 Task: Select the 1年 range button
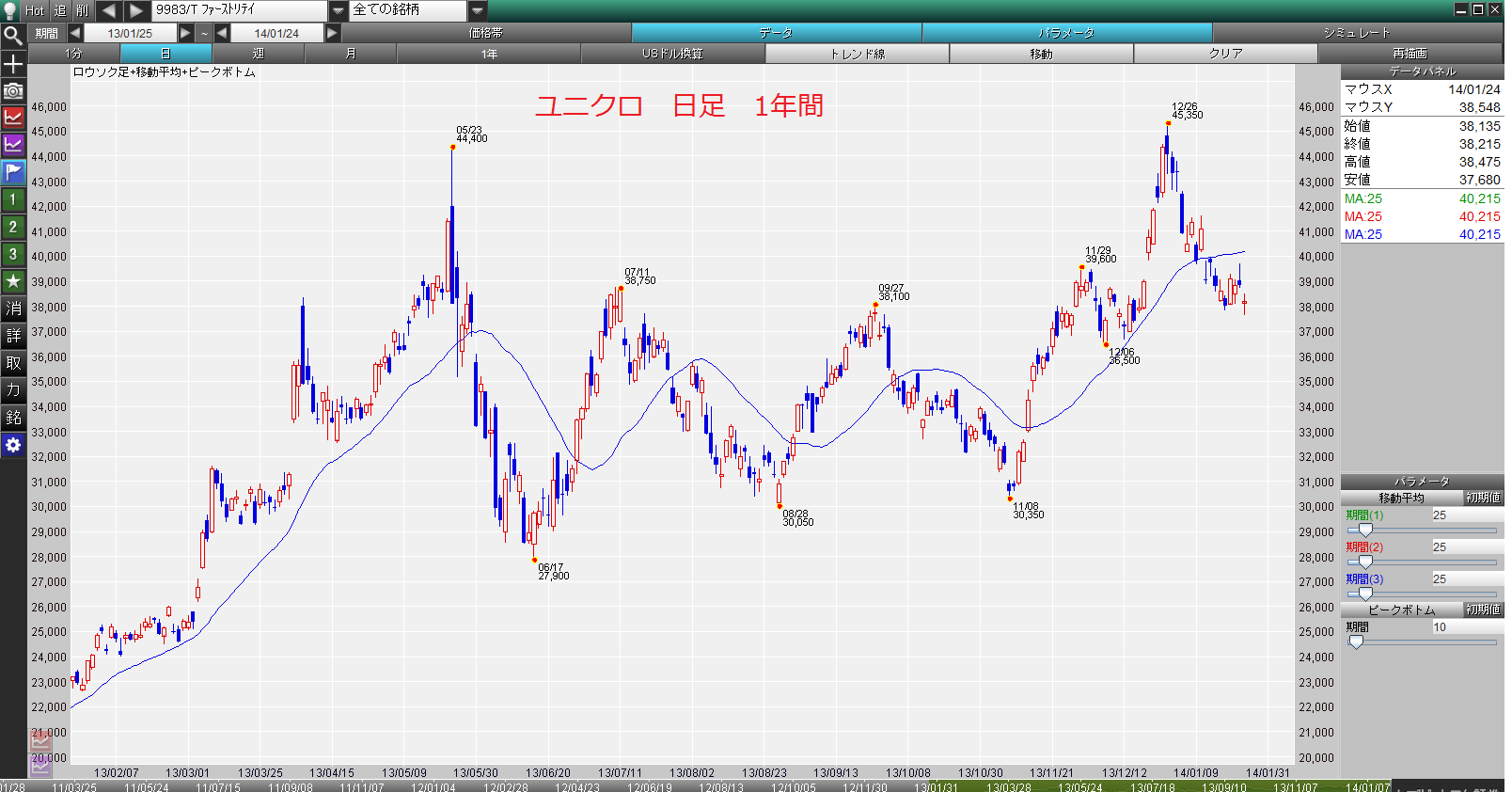[489, 54]
